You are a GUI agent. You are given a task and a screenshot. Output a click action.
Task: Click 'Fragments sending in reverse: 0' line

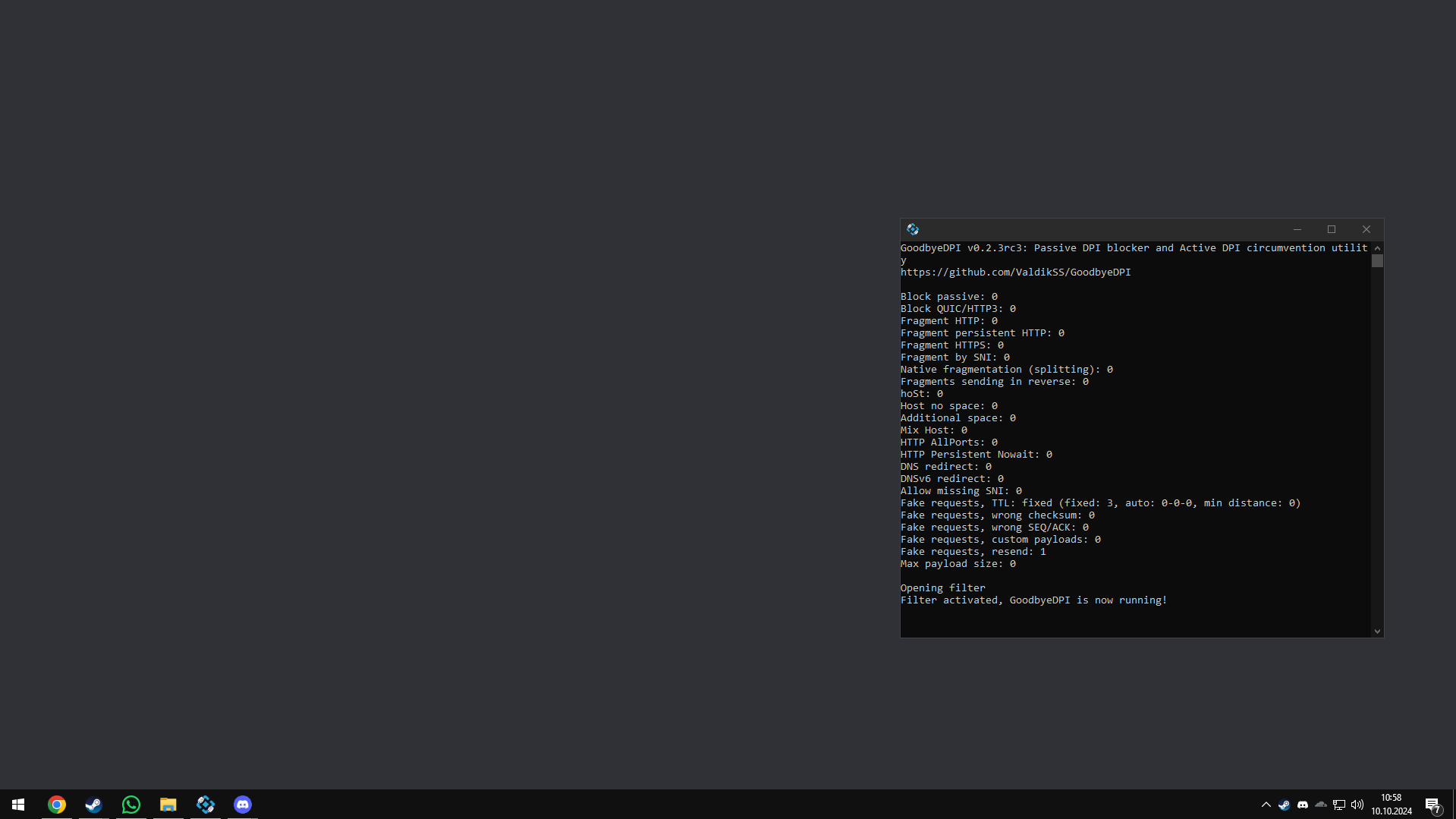pyautogui.click(x=995, y=382)
